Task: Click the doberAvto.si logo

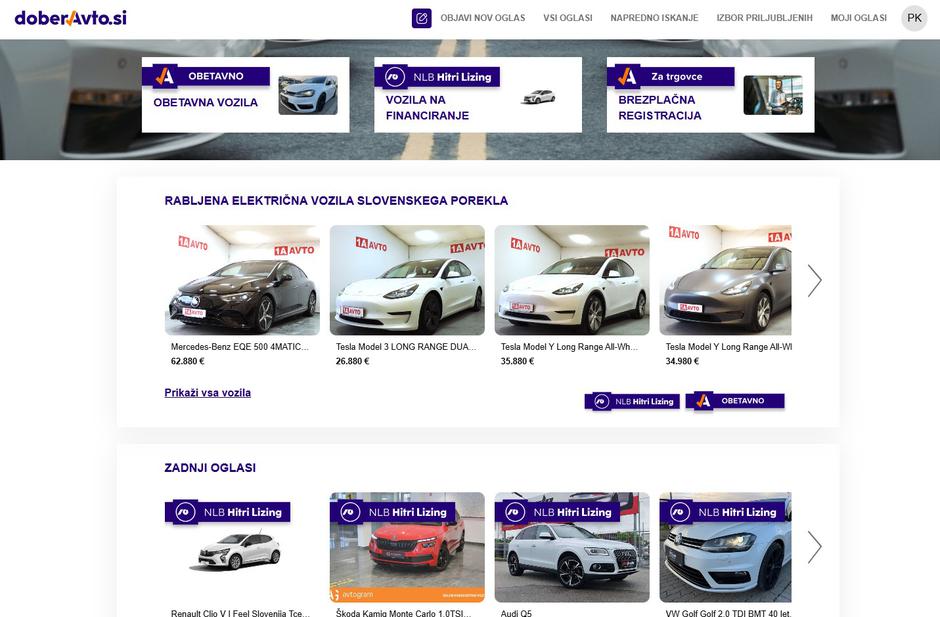Action: [x=70, y=18]
